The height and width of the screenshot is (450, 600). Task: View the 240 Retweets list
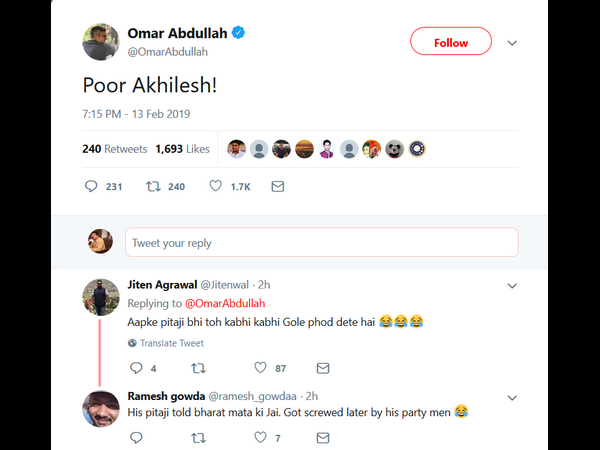click(x=114, y=149)
